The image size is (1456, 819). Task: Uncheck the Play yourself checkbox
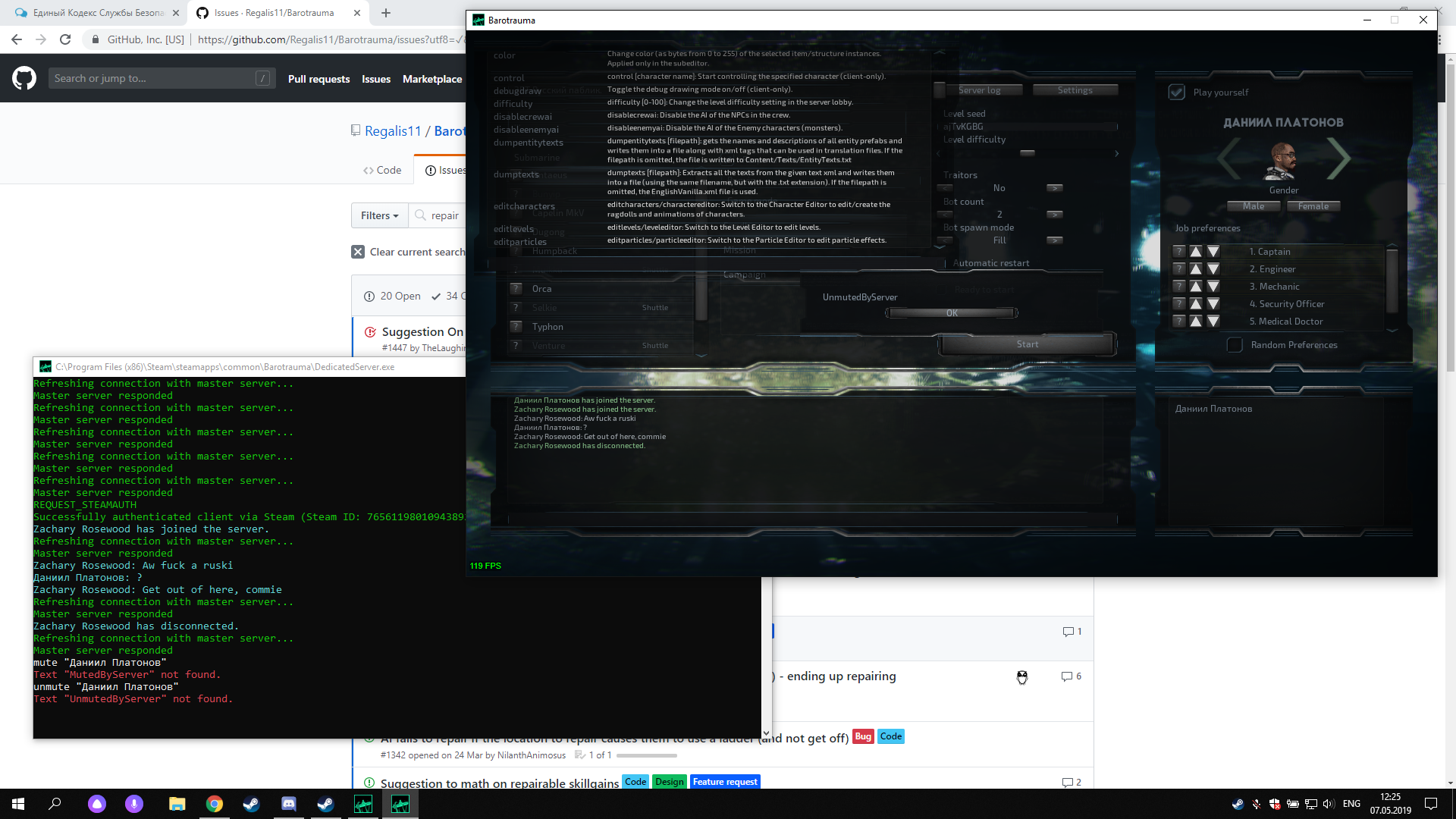point(1176,92)
